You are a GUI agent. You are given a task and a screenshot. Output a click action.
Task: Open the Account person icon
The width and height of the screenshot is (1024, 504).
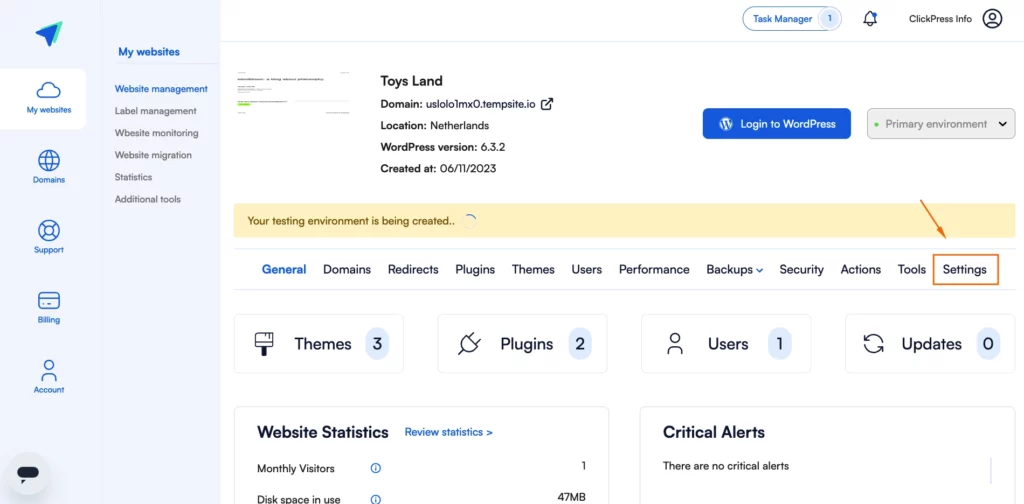49,370
